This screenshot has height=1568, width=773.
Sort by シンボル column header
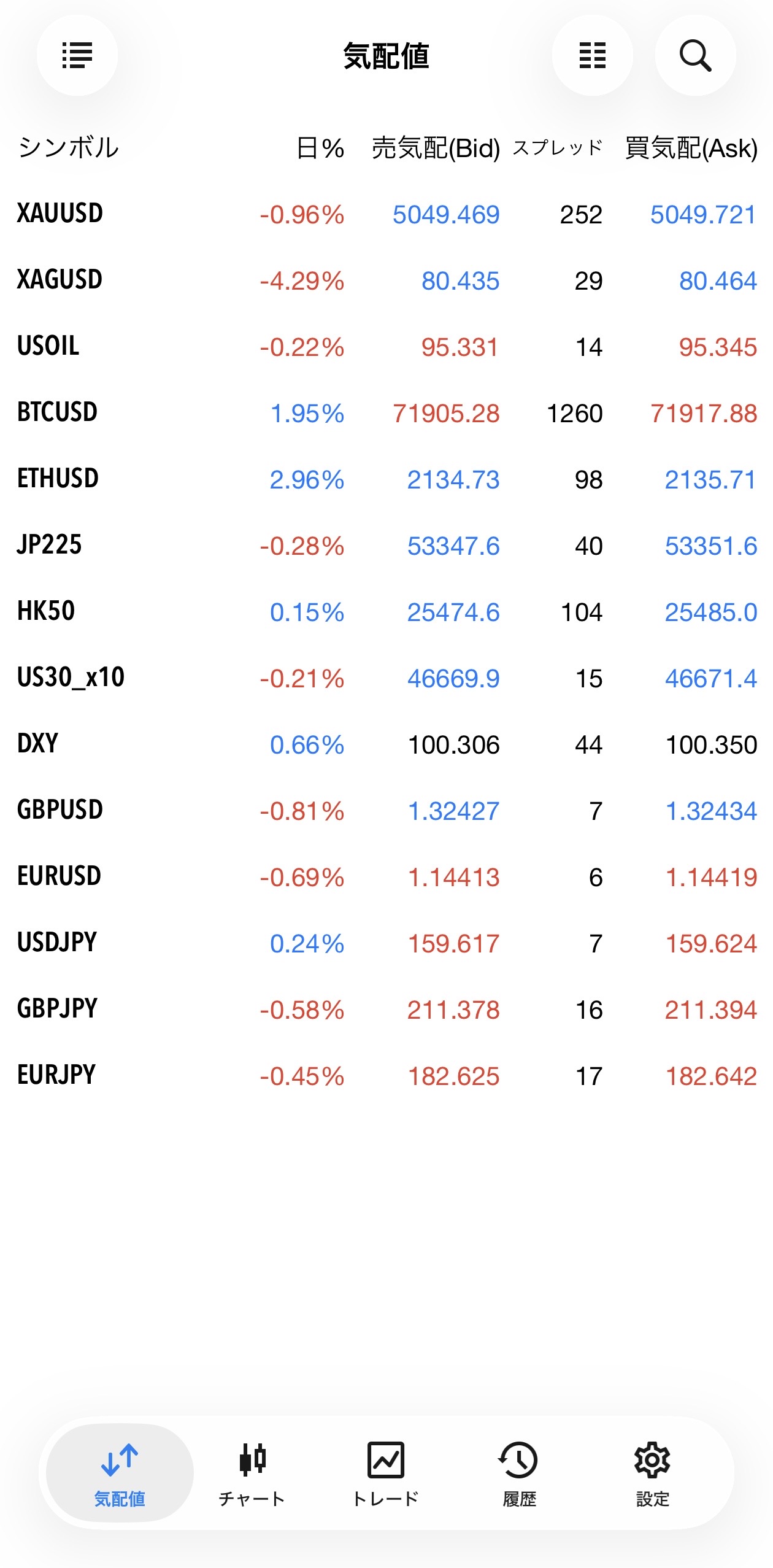coord(68,148)
